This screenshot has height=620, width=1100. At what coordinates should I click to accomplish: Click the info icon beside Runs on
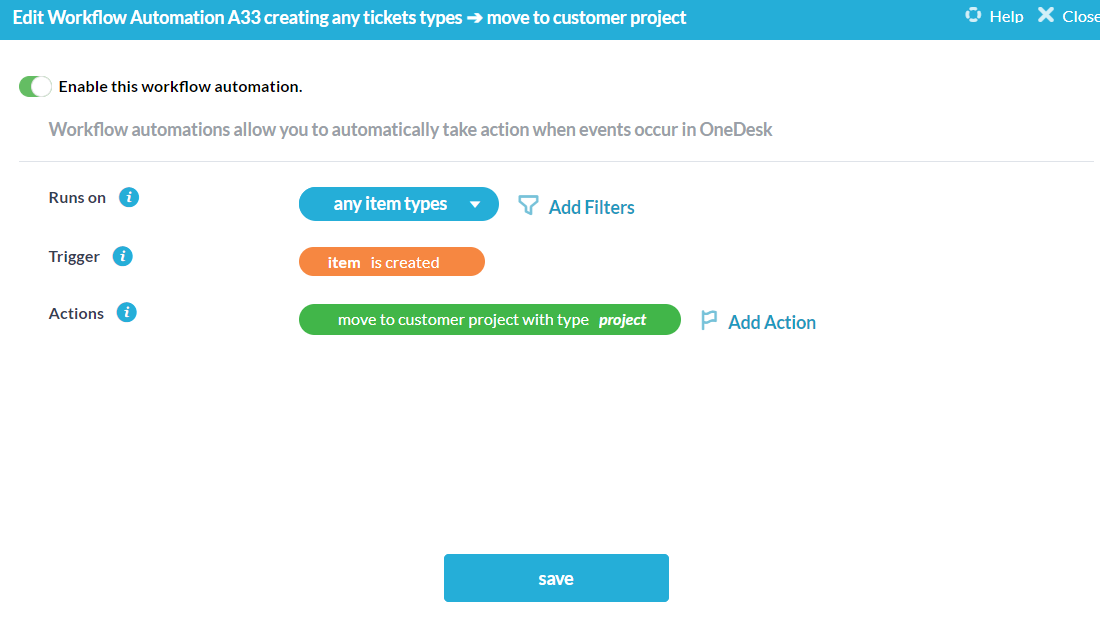coord(129,197)
